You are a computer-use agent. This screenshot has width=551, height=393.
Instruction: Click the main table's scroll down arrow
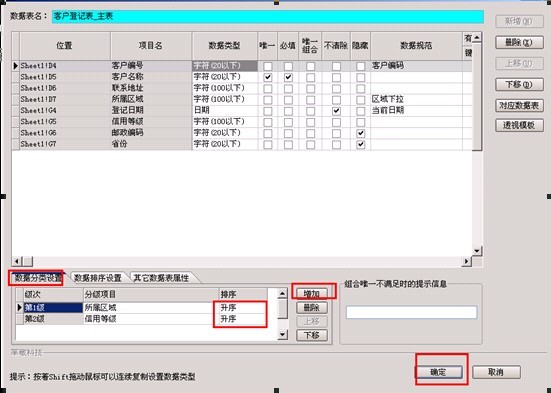coord(477,251)
